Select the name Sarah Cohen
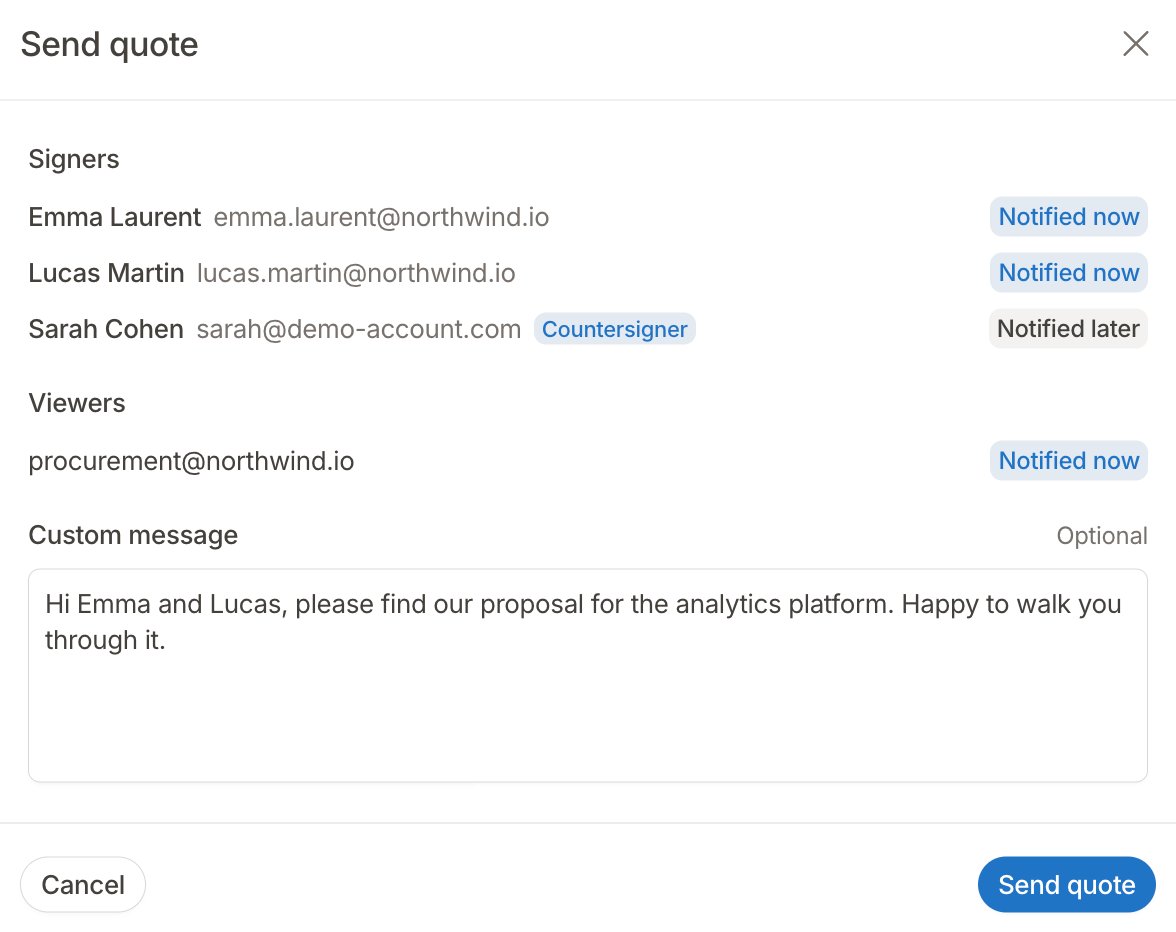The height and width of the screenshot is (932, 1176). [106, 329]
